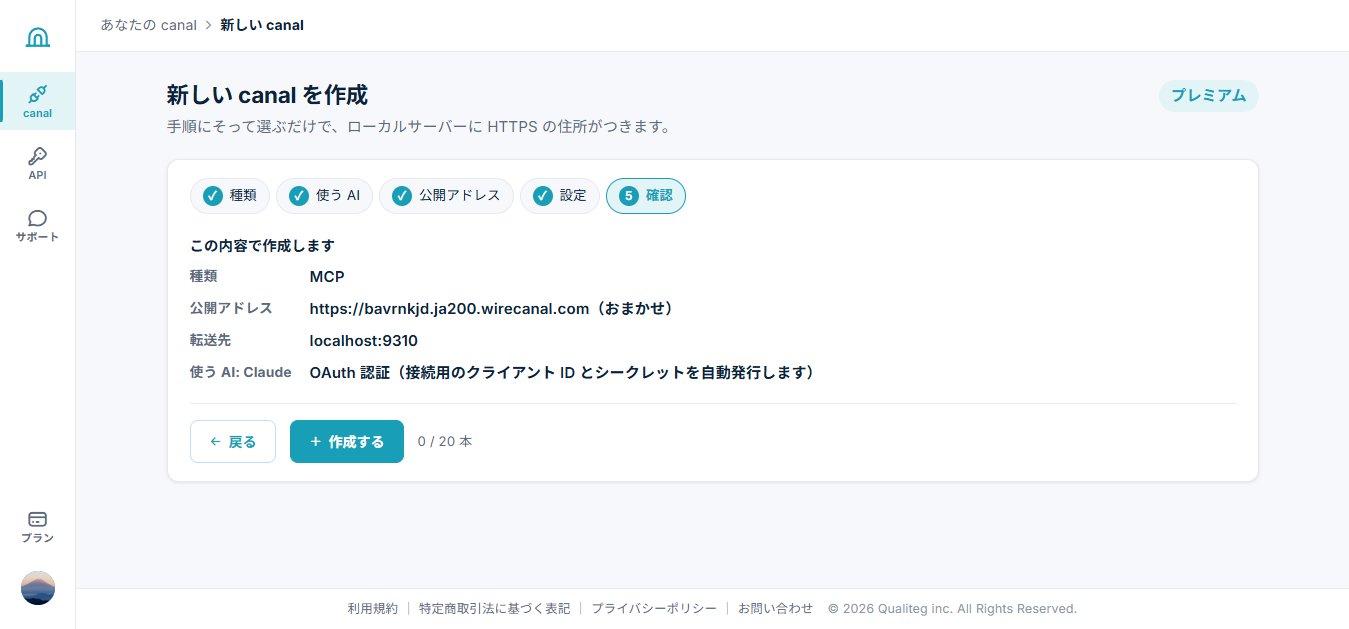This screenshot has height=629, width=1349.
Task: Open the 利用規約 footer link
Action: [373, 608]
